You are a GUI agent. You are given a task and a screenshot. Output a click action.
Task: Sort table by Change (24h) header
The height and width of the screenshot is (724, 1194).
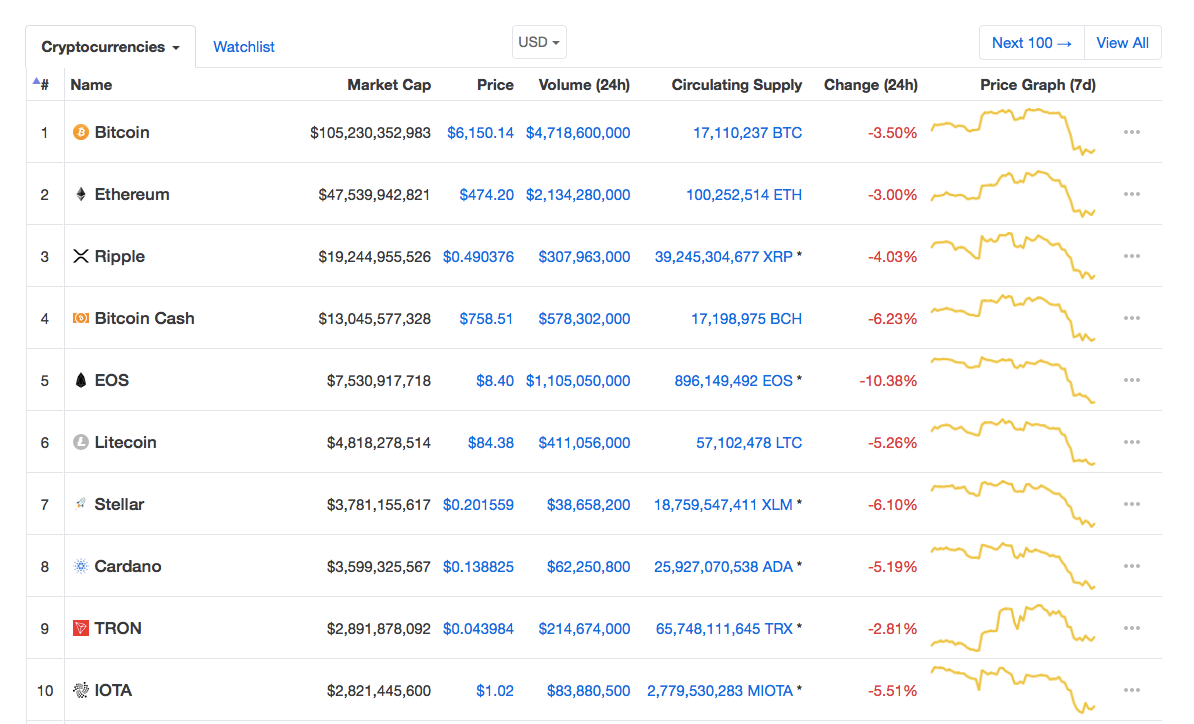(x=870, y=85)
